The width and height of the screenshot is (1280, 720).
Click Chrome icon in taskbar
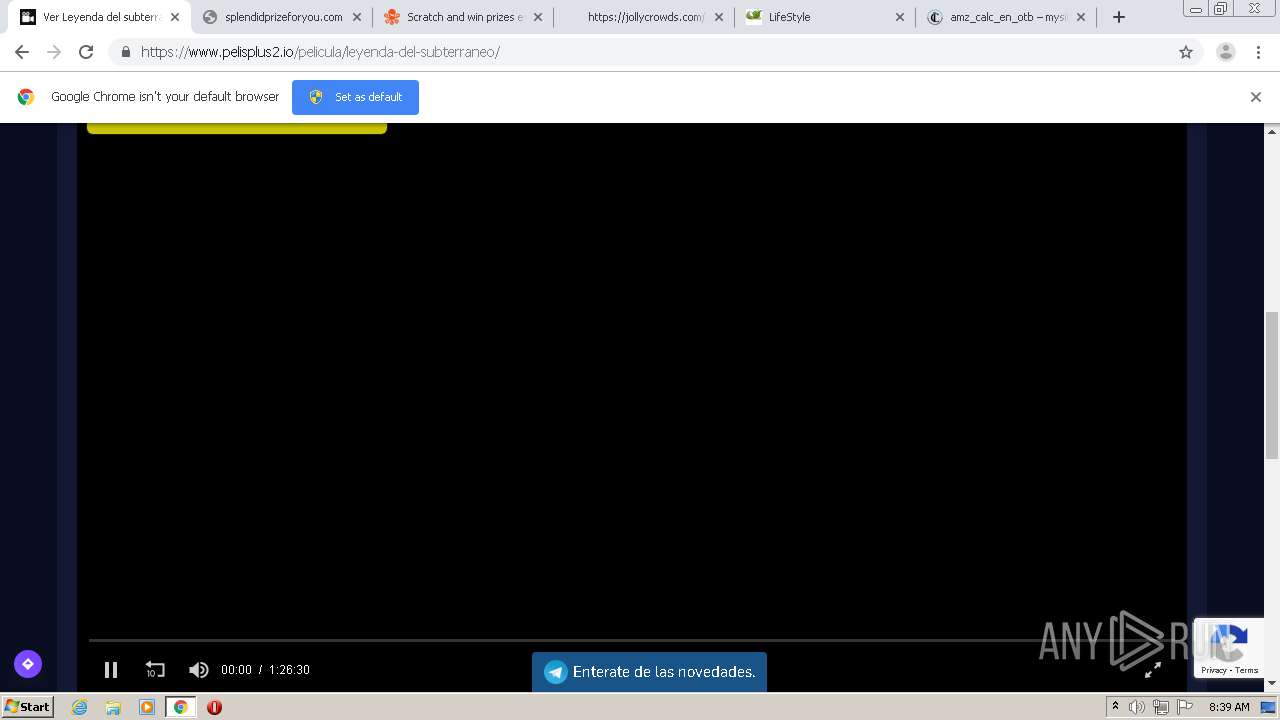(180, 707)
